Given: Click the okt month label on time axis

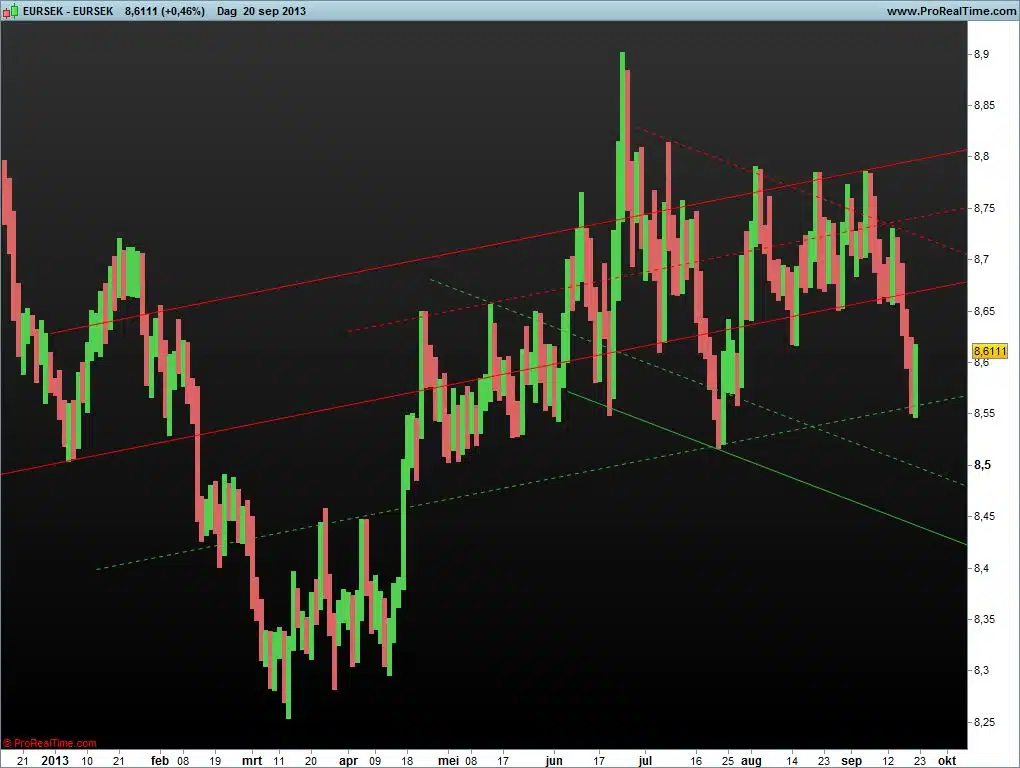Looking at the screenshot, I should (x=945, y=760).
